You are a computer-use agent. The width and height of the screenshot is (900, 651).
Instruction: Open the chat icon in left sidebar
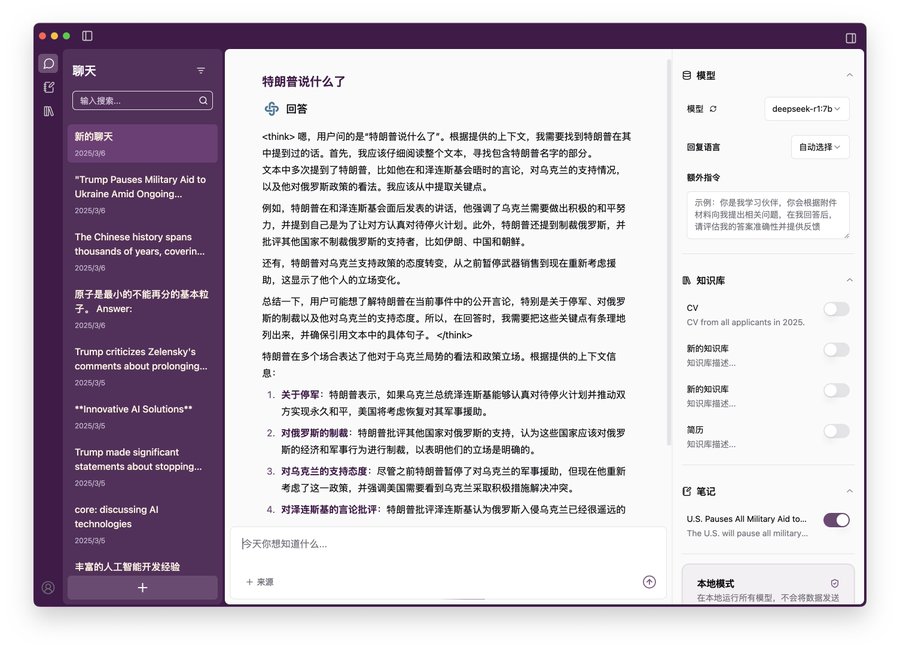(x=48, y=64)
